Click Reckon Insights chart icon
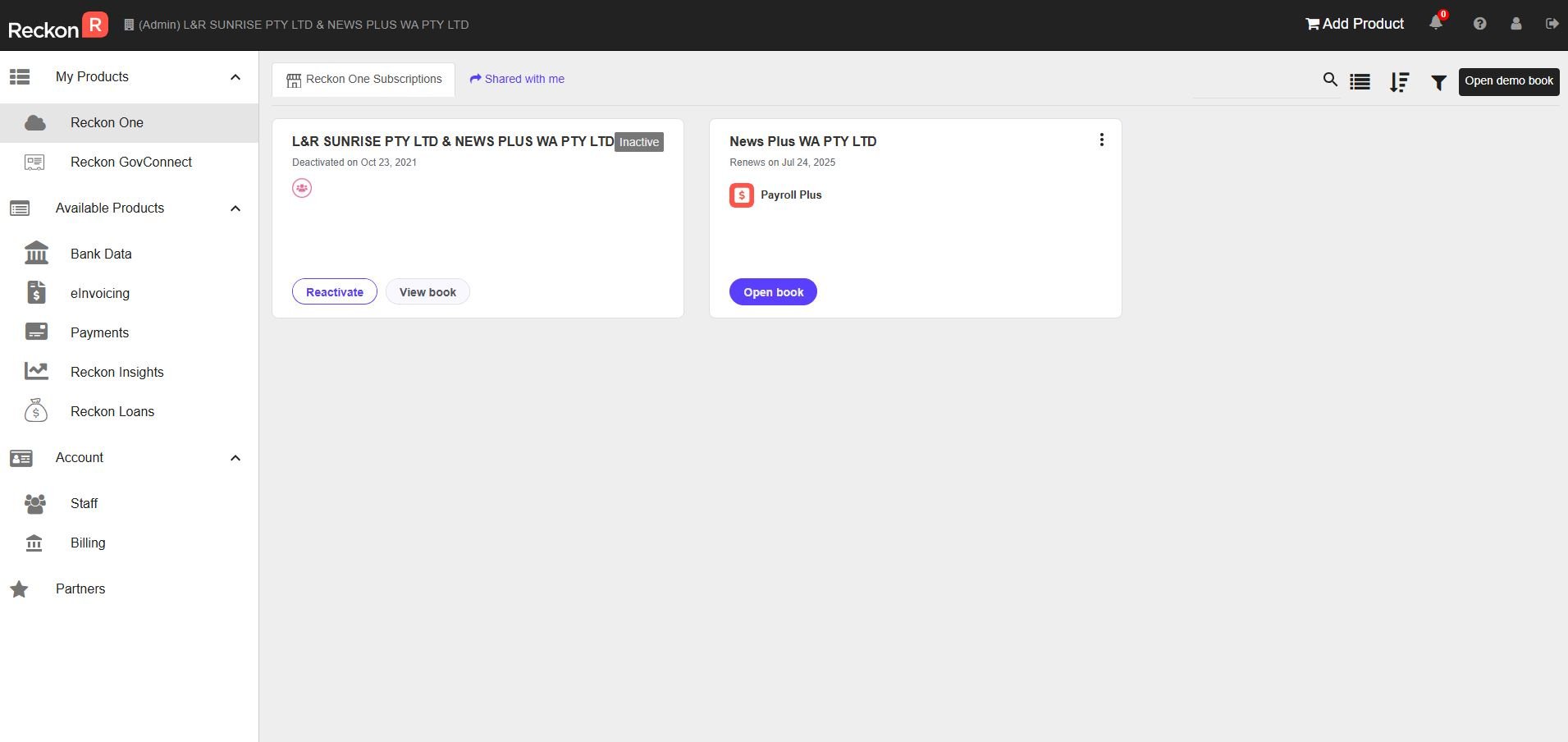This screenshot has width=1568, height=742. tap(36, 371)
